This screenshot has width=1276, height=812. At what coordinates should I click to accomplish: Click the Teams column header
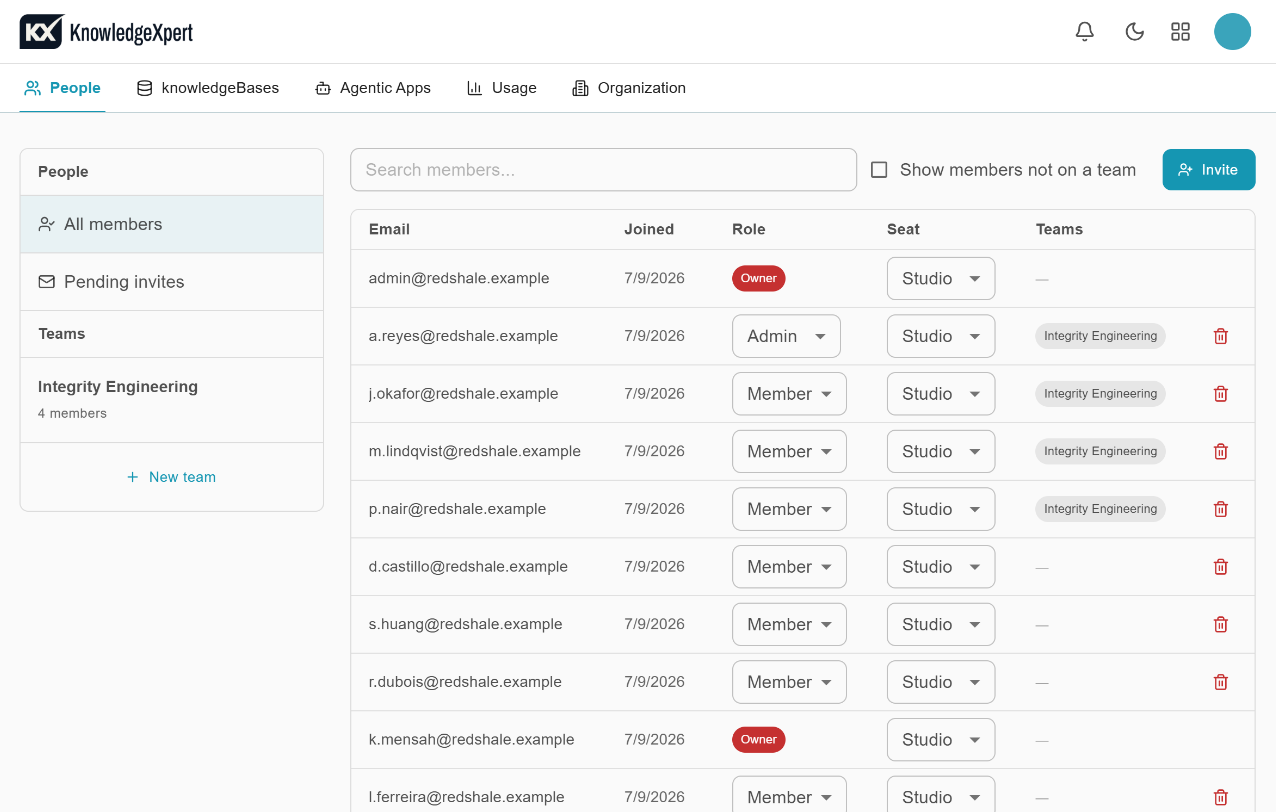pyautogui.click(x=1059, y=229)
